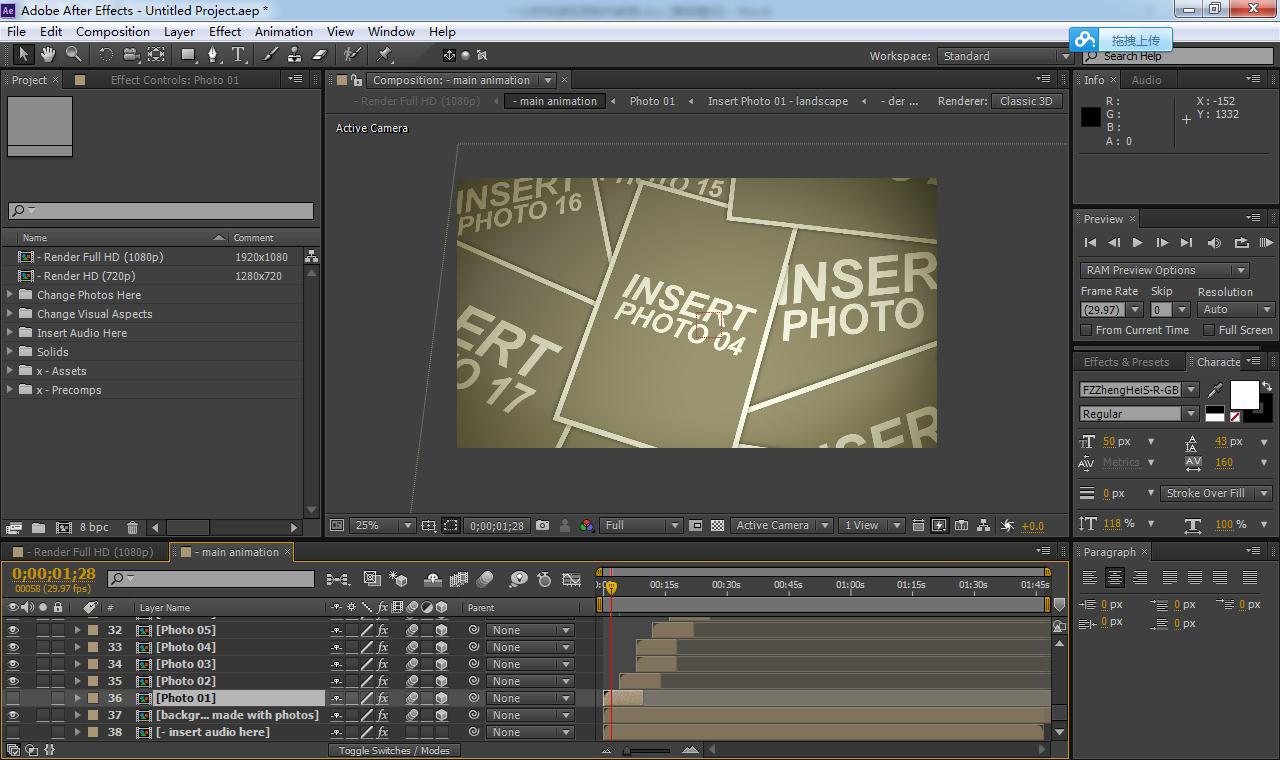Select the Hand tool
The image size is (1280, 760).
48,55
